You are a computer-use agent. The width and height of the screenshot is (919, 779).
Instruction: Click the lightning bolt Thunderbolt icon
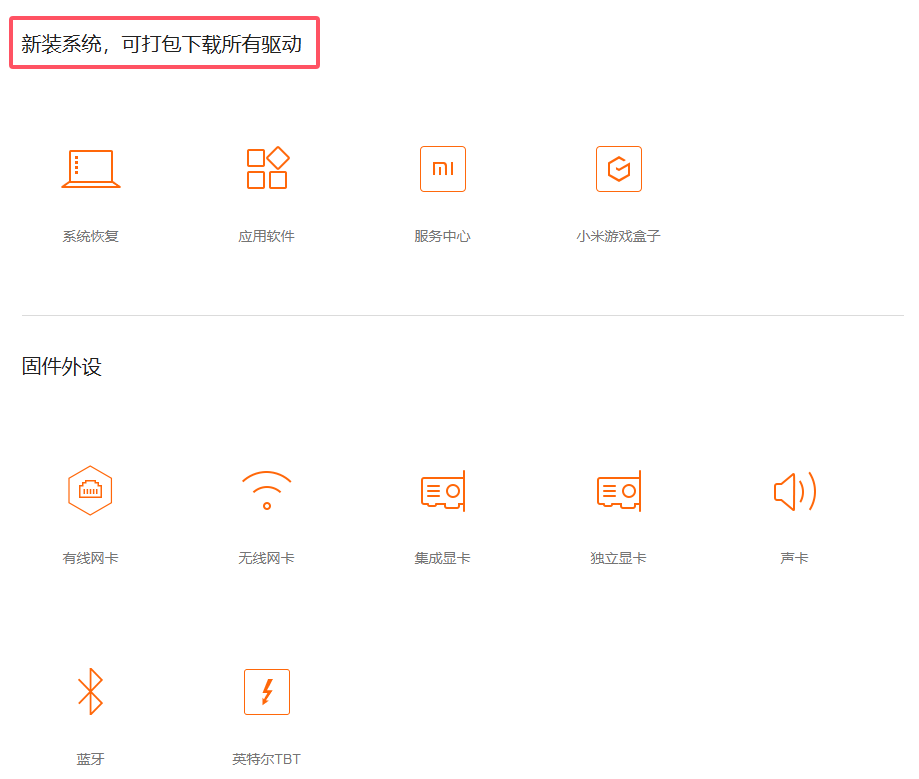pos(267,692)
